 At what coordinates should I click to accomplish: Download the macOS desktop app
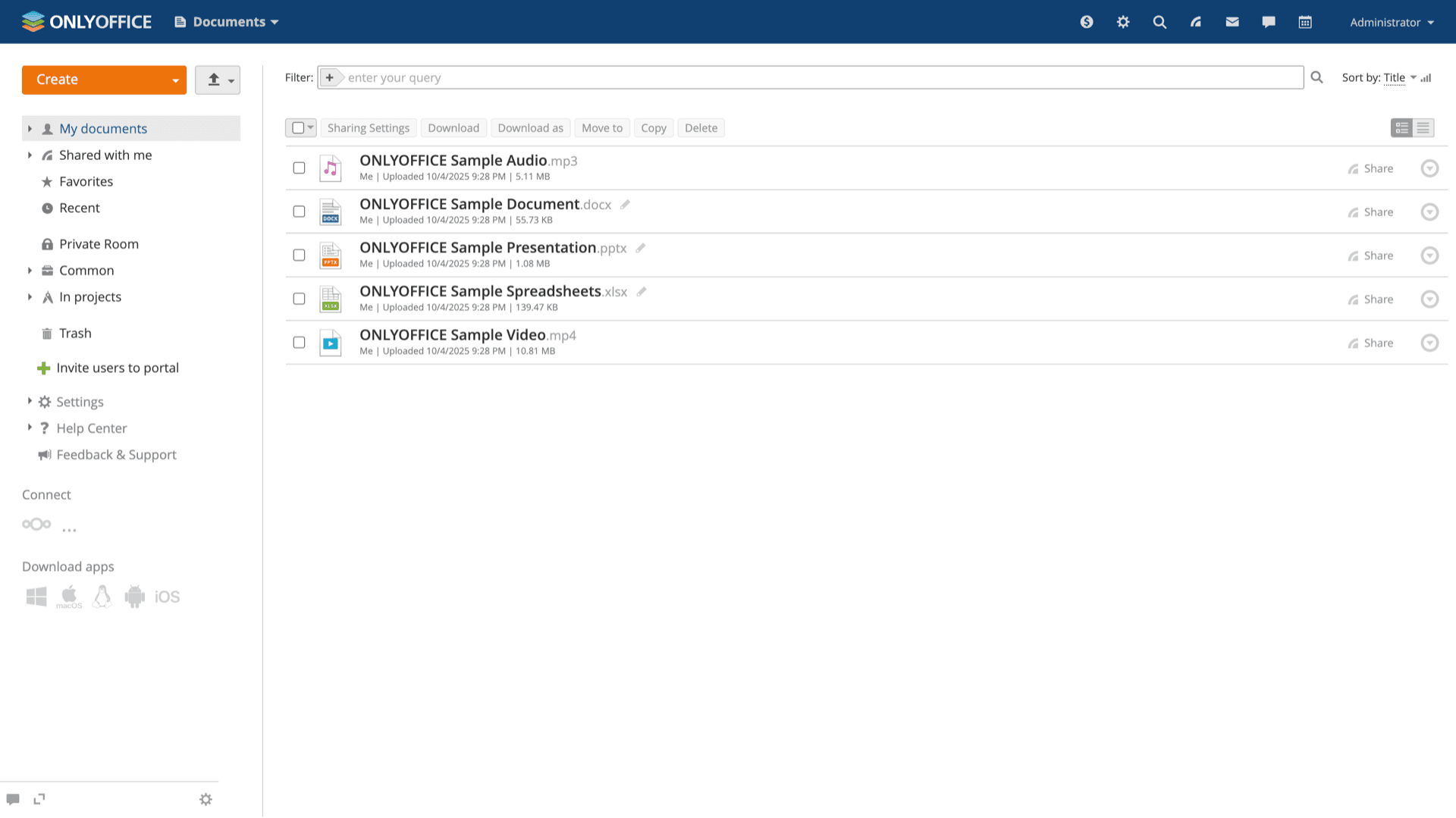pos(69,597)
